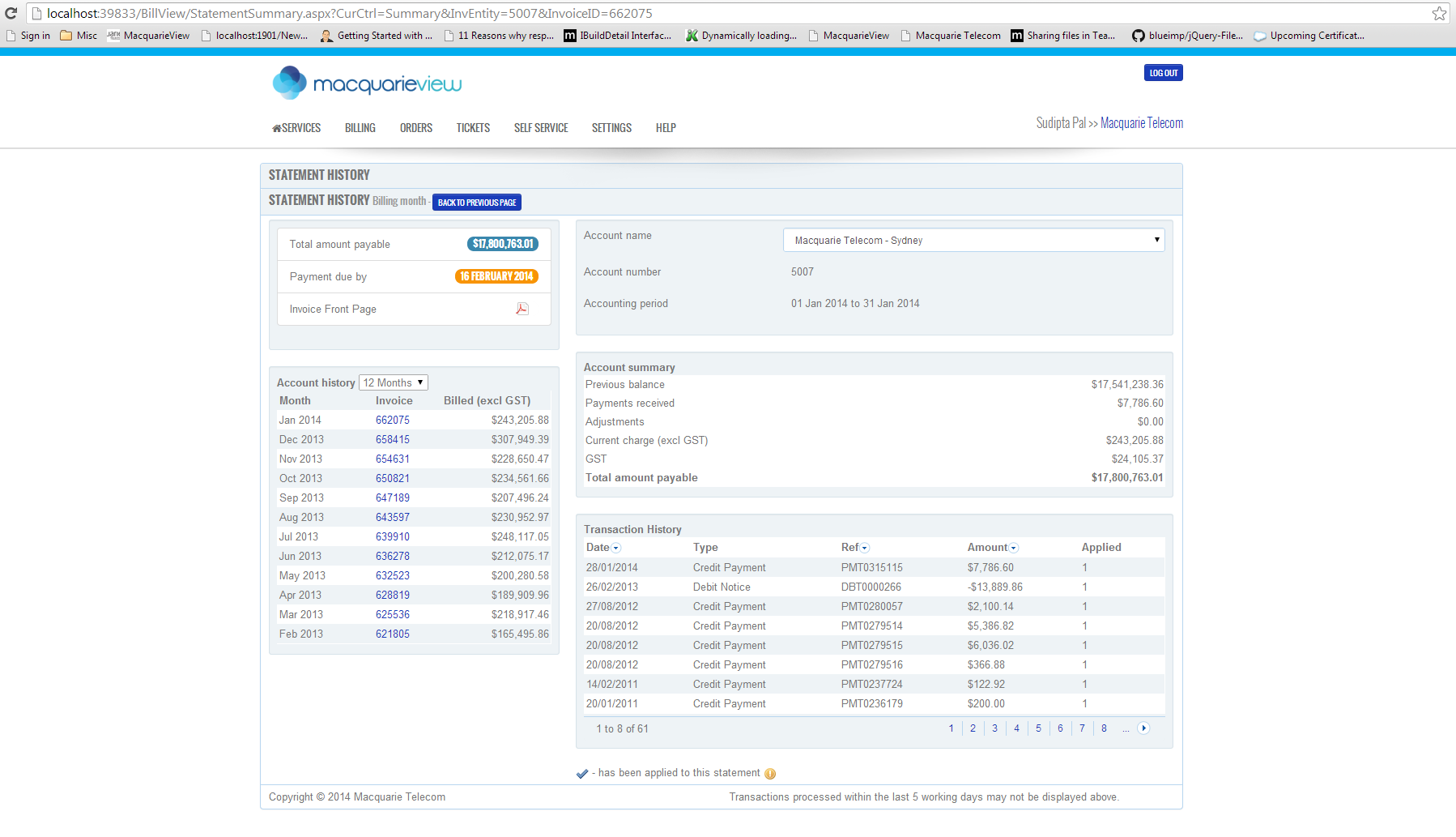Viewport: 1456px width, 837px height.
Task: Sort transactions by Date column arrow
Action: tap(616, 549)
